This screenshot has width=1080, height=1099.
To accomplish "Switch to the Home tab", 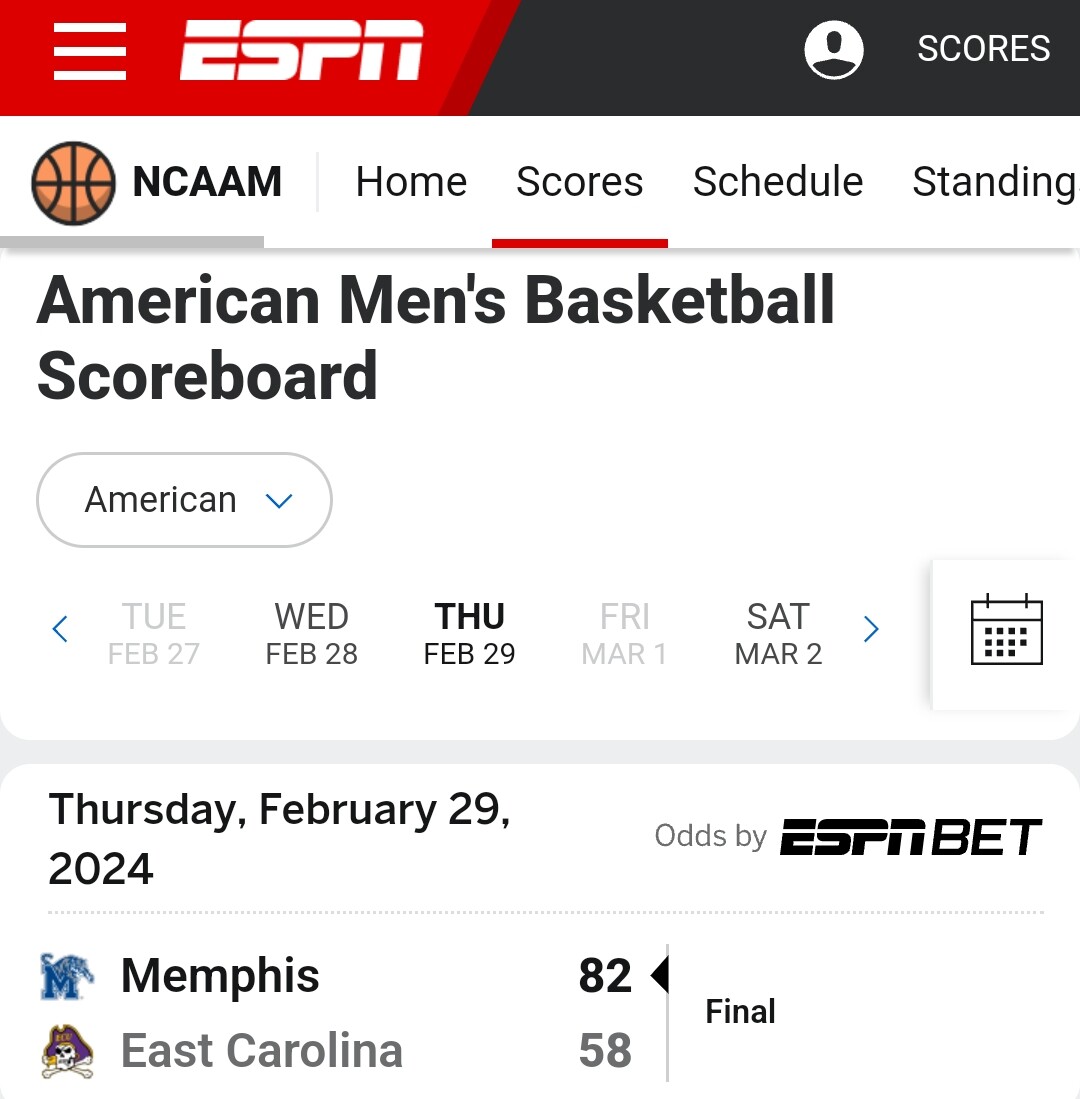I will (x=411, y=182).
